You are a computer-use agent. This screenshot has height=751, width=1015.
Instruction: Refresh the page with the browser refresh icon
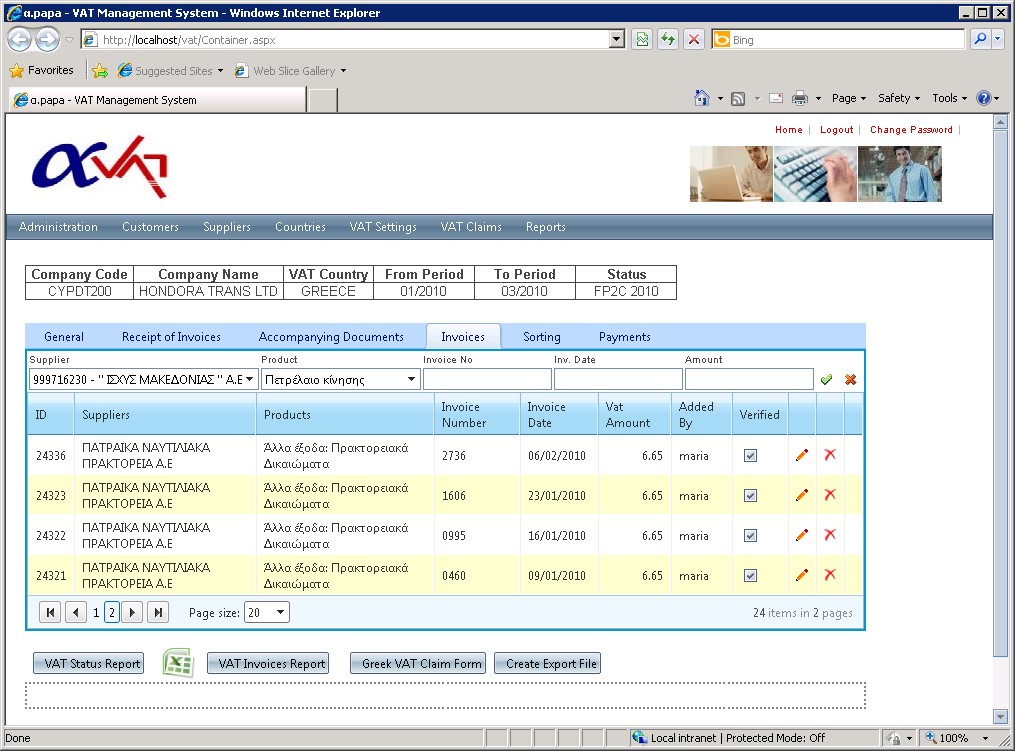(x=667, y=39)
